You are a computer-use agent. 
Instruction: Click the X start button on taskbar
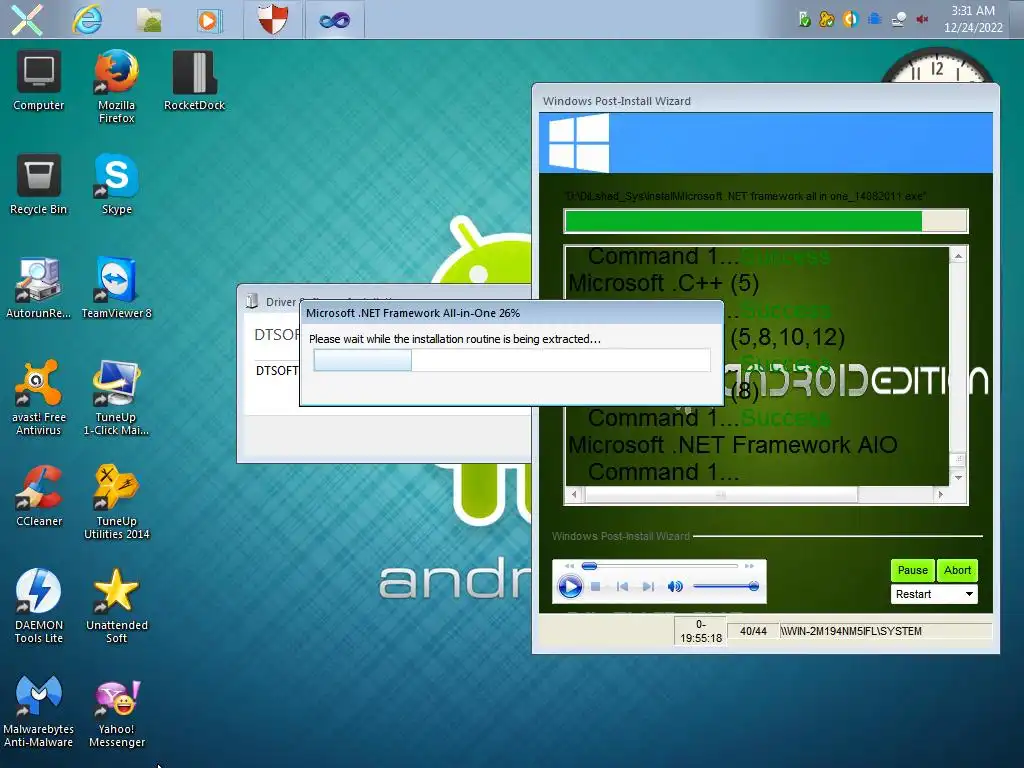tap(27, 20)
